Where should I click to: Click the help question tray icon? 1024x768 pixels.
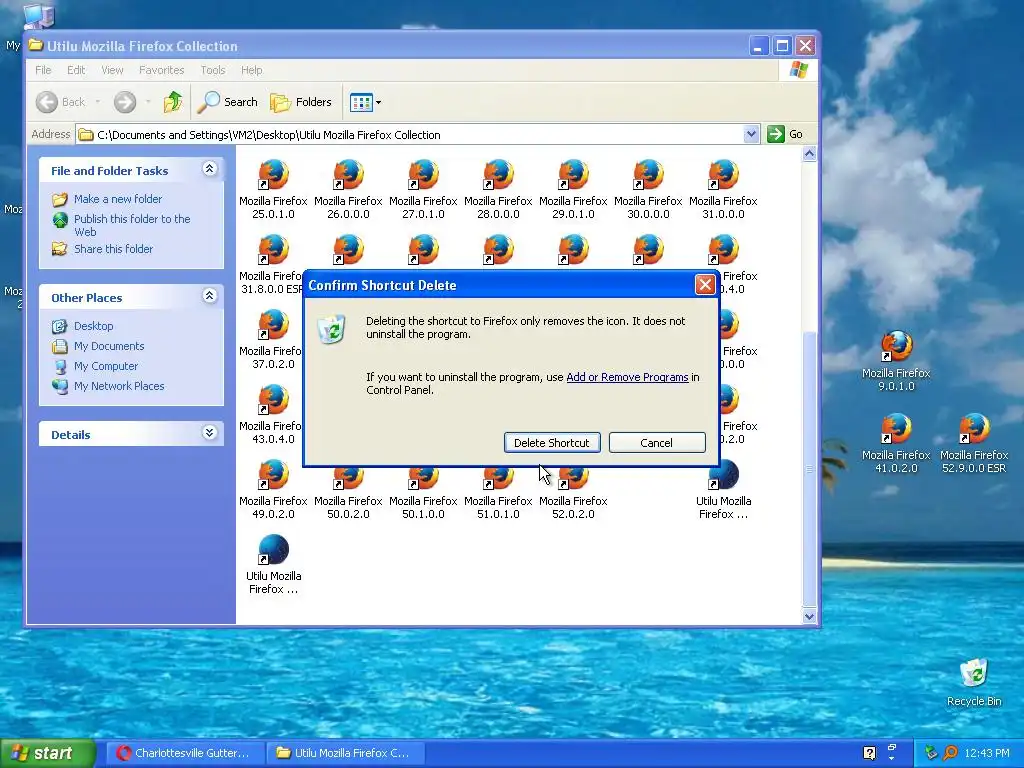point(869,753)
